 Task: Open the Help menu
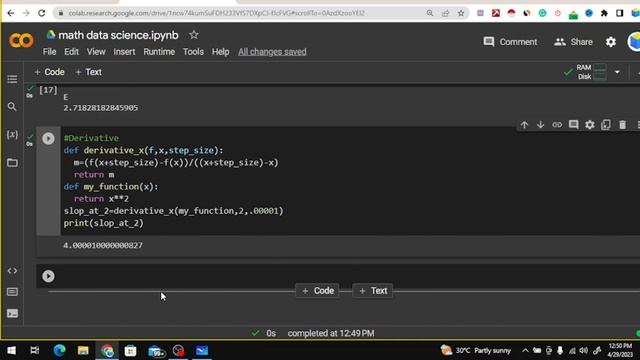tap(220, 52)
